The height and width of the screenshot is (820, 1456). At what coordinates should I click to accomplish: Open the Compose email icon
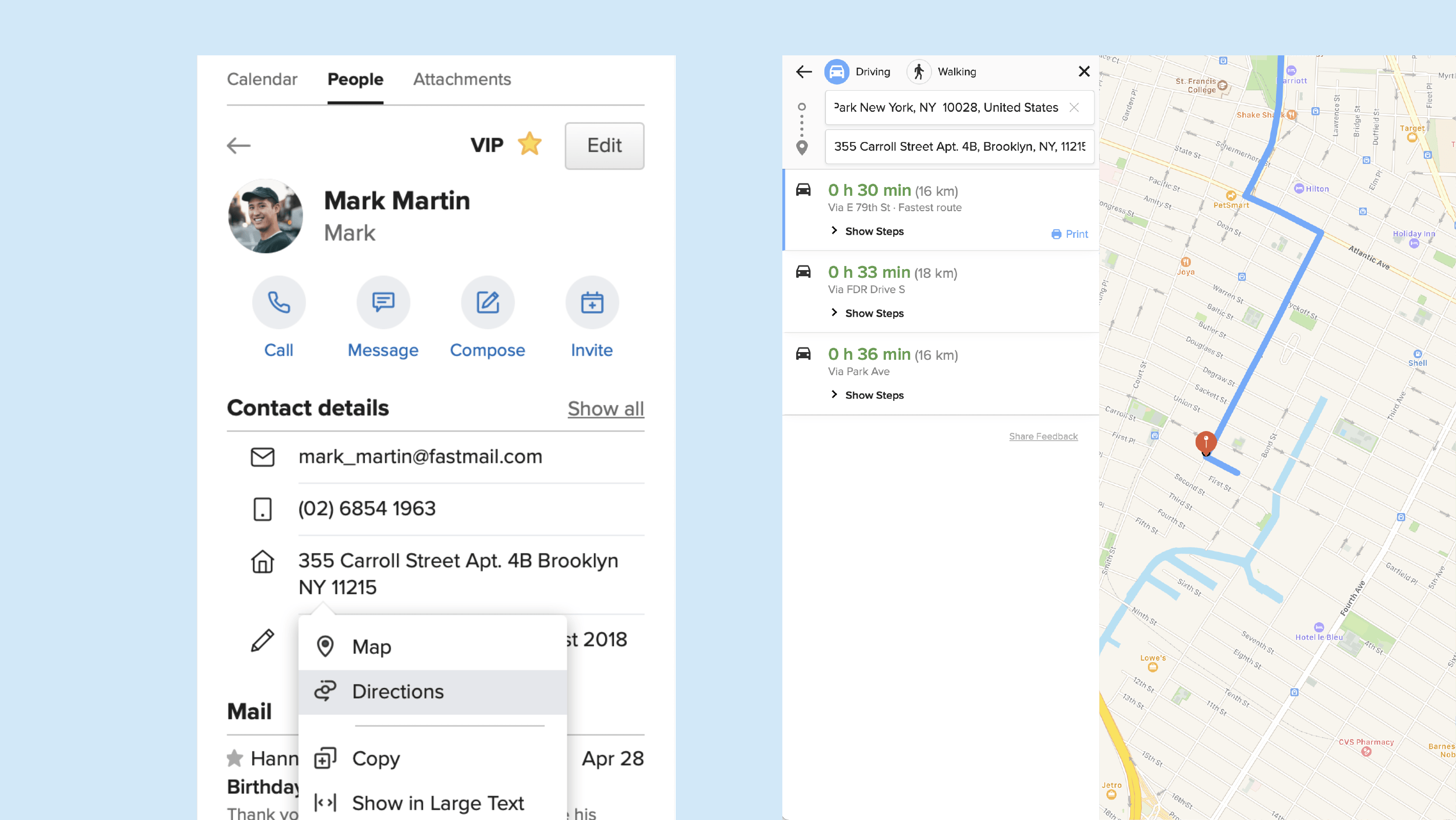[x=487, y=302]
